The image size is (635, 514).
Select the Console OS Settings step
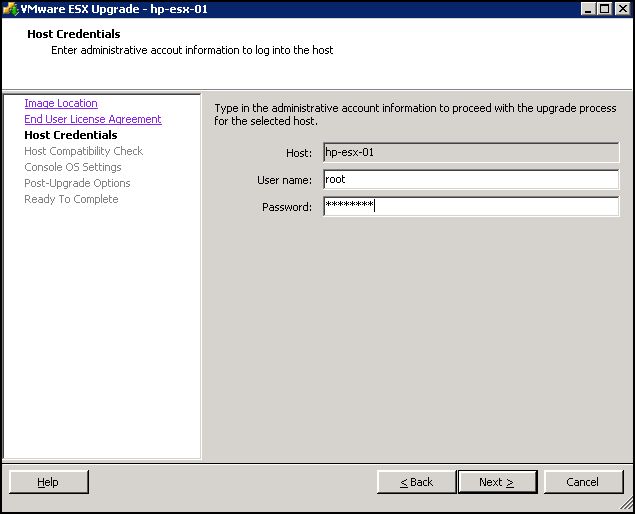[x=73, y=167]
